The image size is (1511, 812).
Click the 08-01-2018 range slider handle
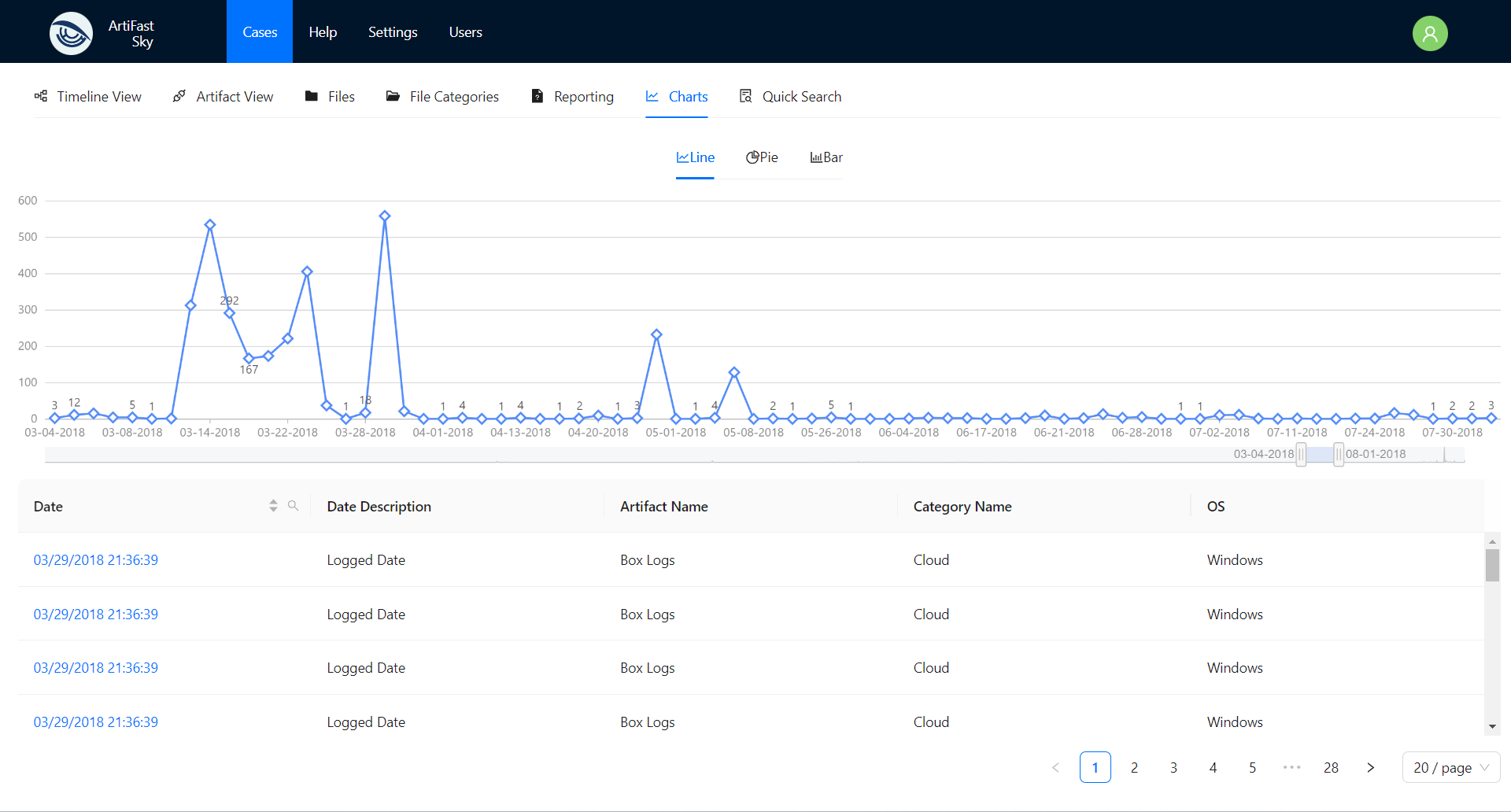pos(1339,454)
